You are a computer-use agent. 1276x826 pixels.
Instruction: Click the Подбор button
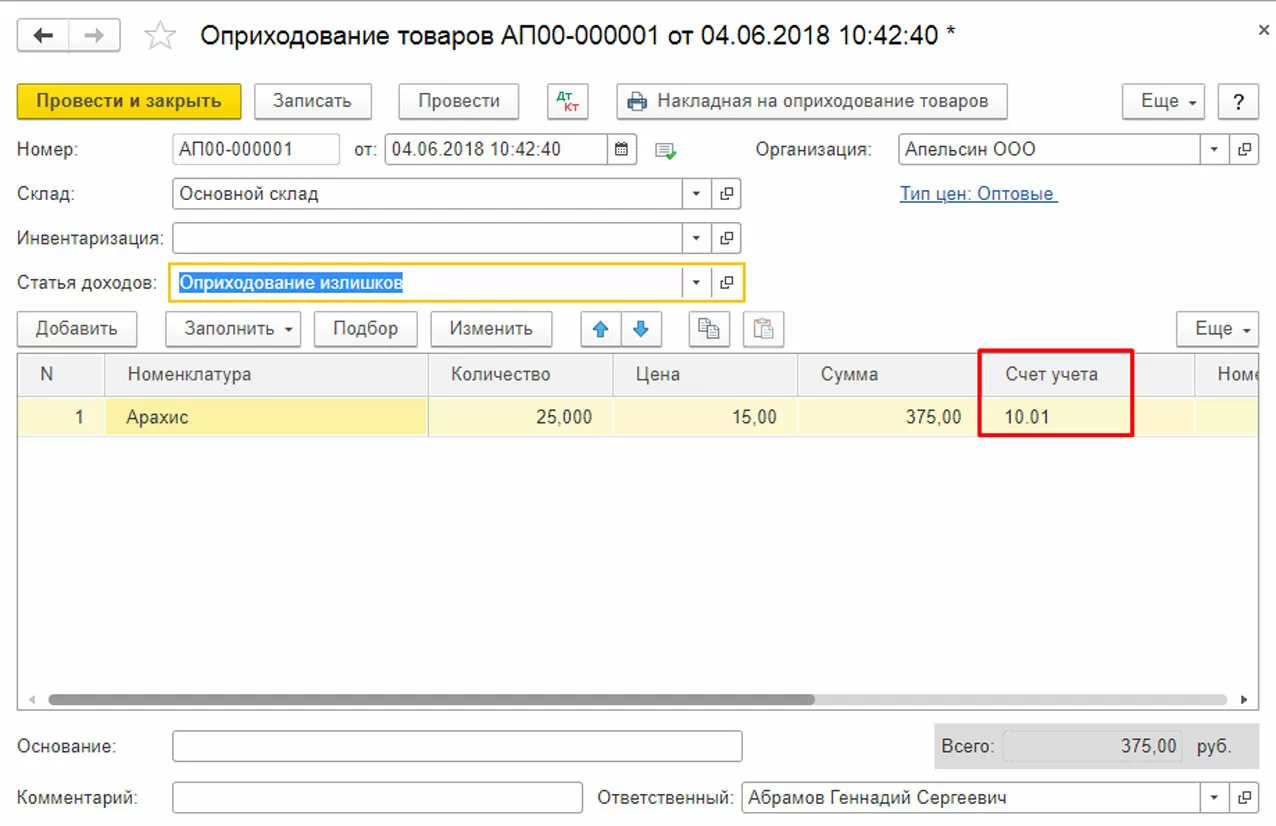366,329
